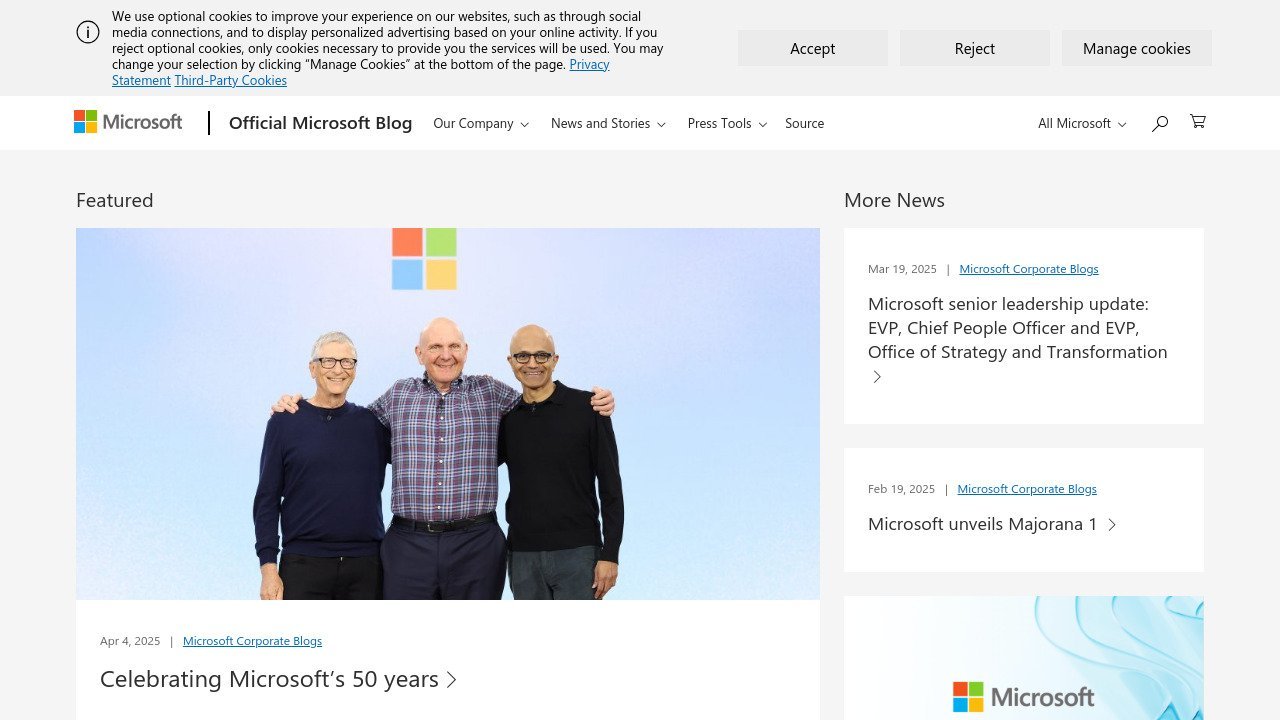The height and width of the screenshot is (720, 1280).
Task: Expand the News and Stories menu
Action: [x=608, y=123]
